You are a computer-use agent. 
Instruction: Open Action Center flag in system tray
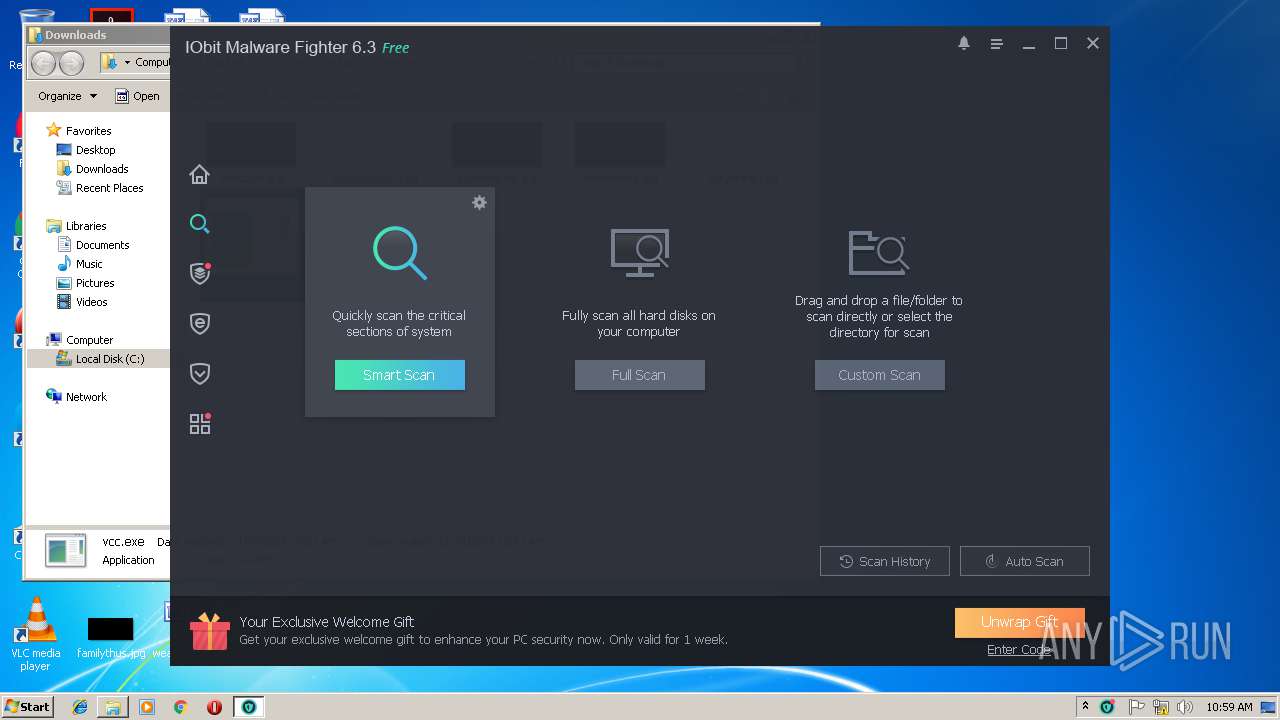point(1137,707)
